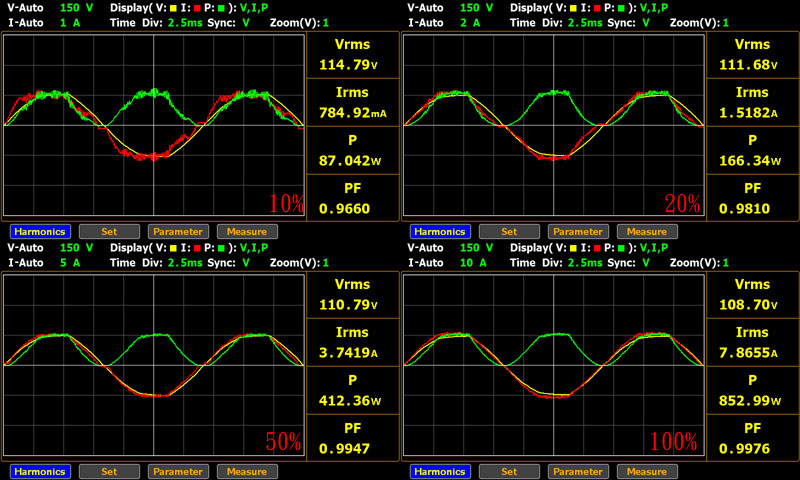Screen dimensions: 800x480
Task: Click Set button in the 50% panel
Action: pos(109,471)
